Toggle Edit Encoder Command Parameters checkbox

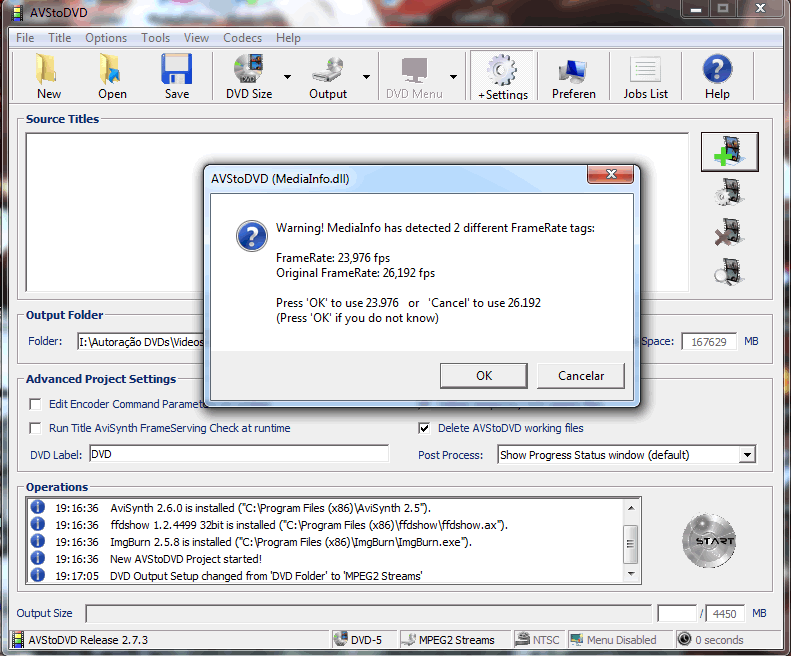click(35, 404)
